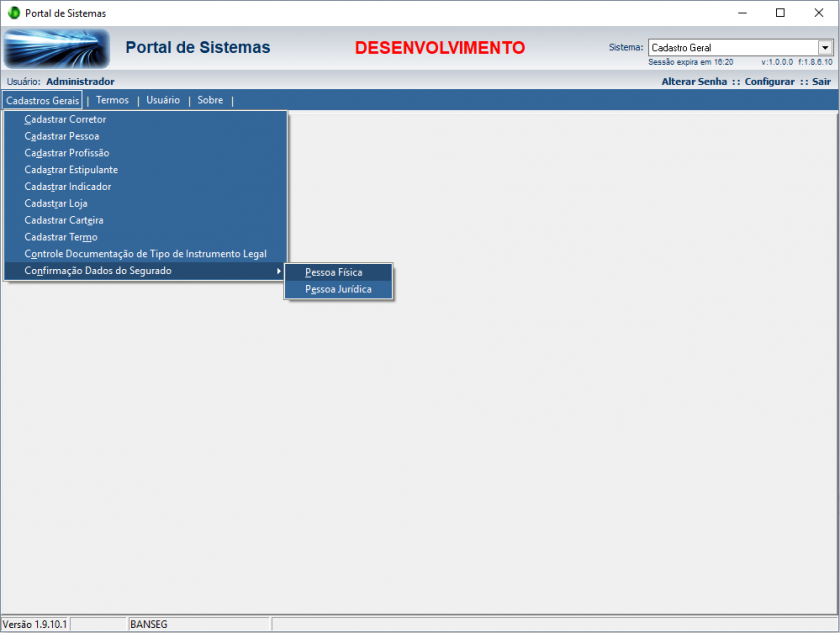Image resolution: width=840 pixels, height=633 pixels.
Task: Select Cadastrar Pessoa menu entry
Action: click(61, 136)
